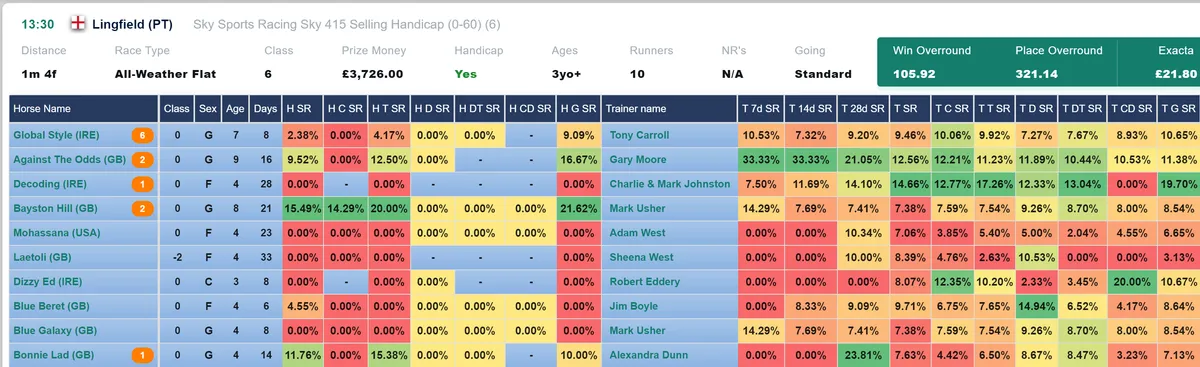Click the Place Overround 321.14 panel

pos(1058,62)
